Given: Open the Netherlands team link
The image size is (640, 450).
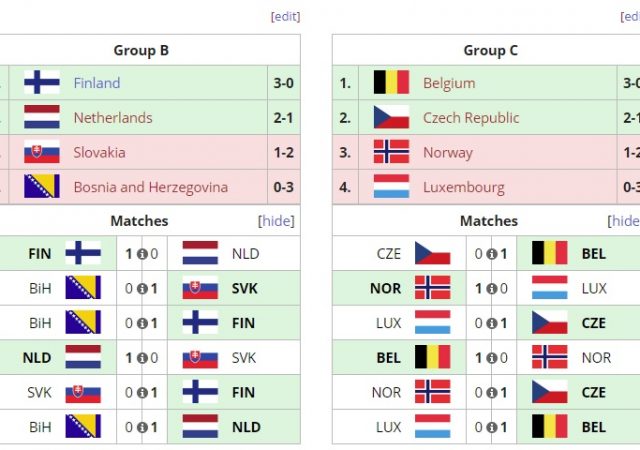Looking at the screenshot, I should [113, 118].
